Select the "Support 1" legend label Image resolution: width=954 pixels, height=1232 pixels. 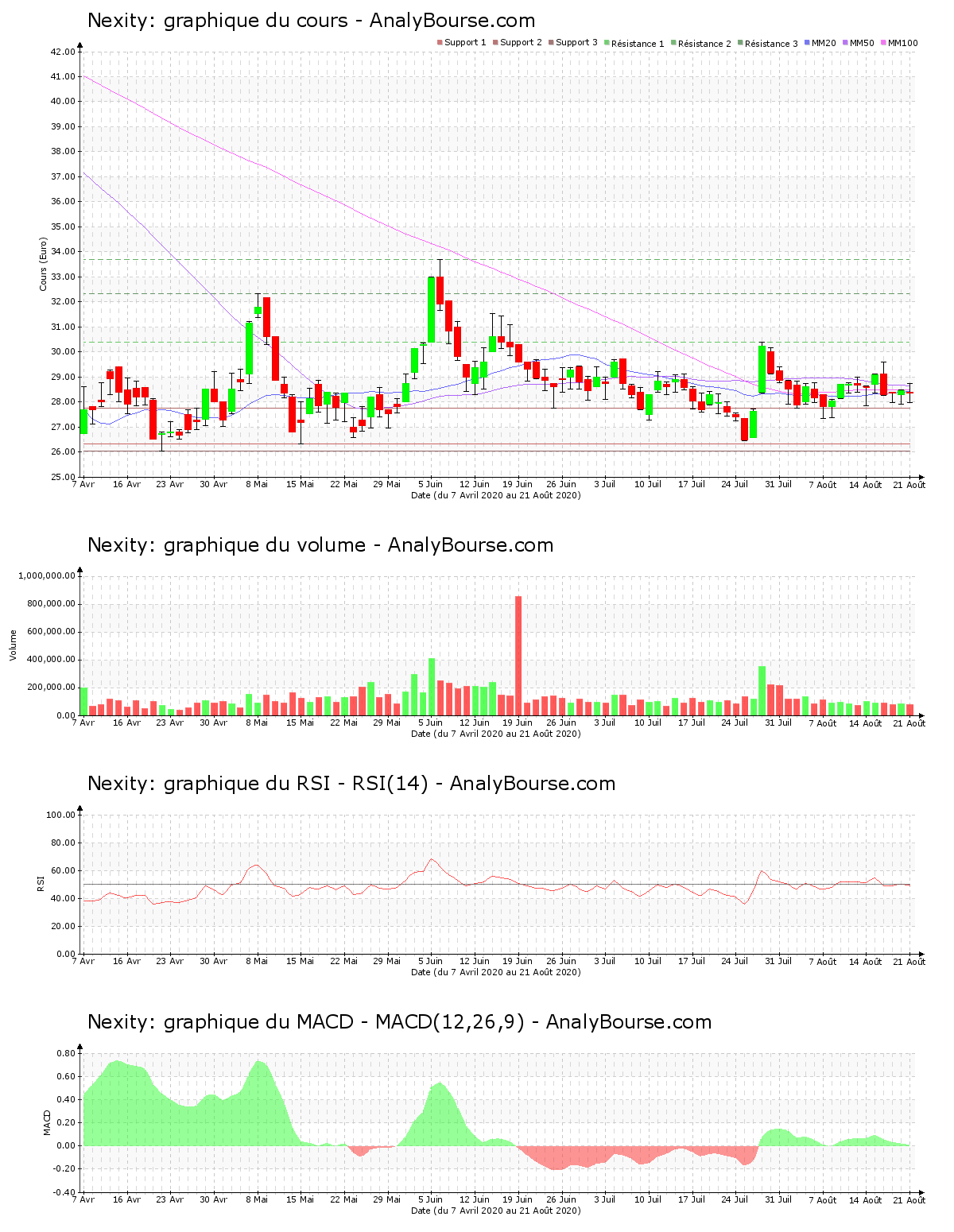[x=465, y=43]
